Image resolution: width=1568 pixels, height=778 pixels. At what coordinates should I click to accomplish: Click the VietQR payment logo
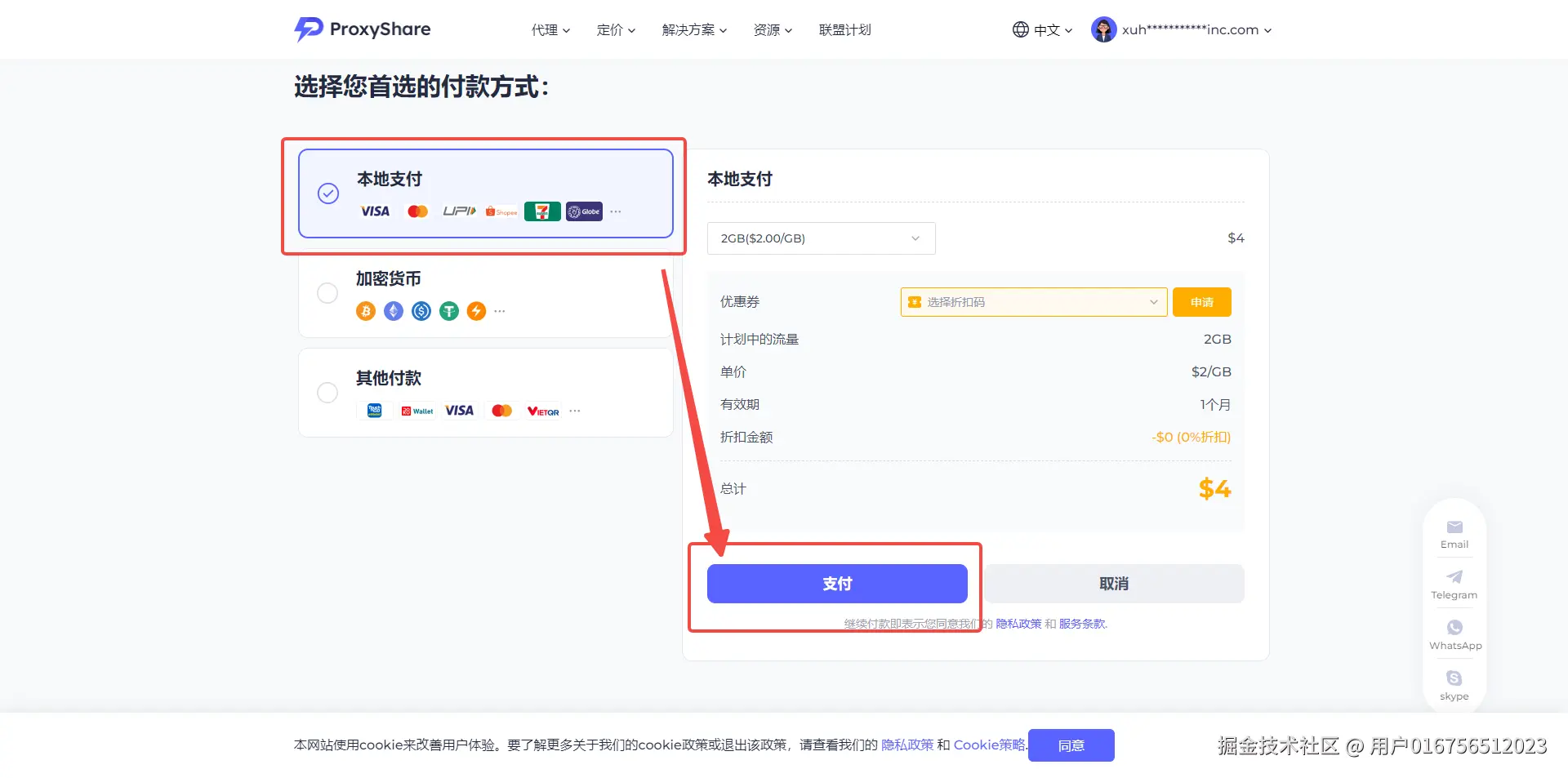pos(543,411)
